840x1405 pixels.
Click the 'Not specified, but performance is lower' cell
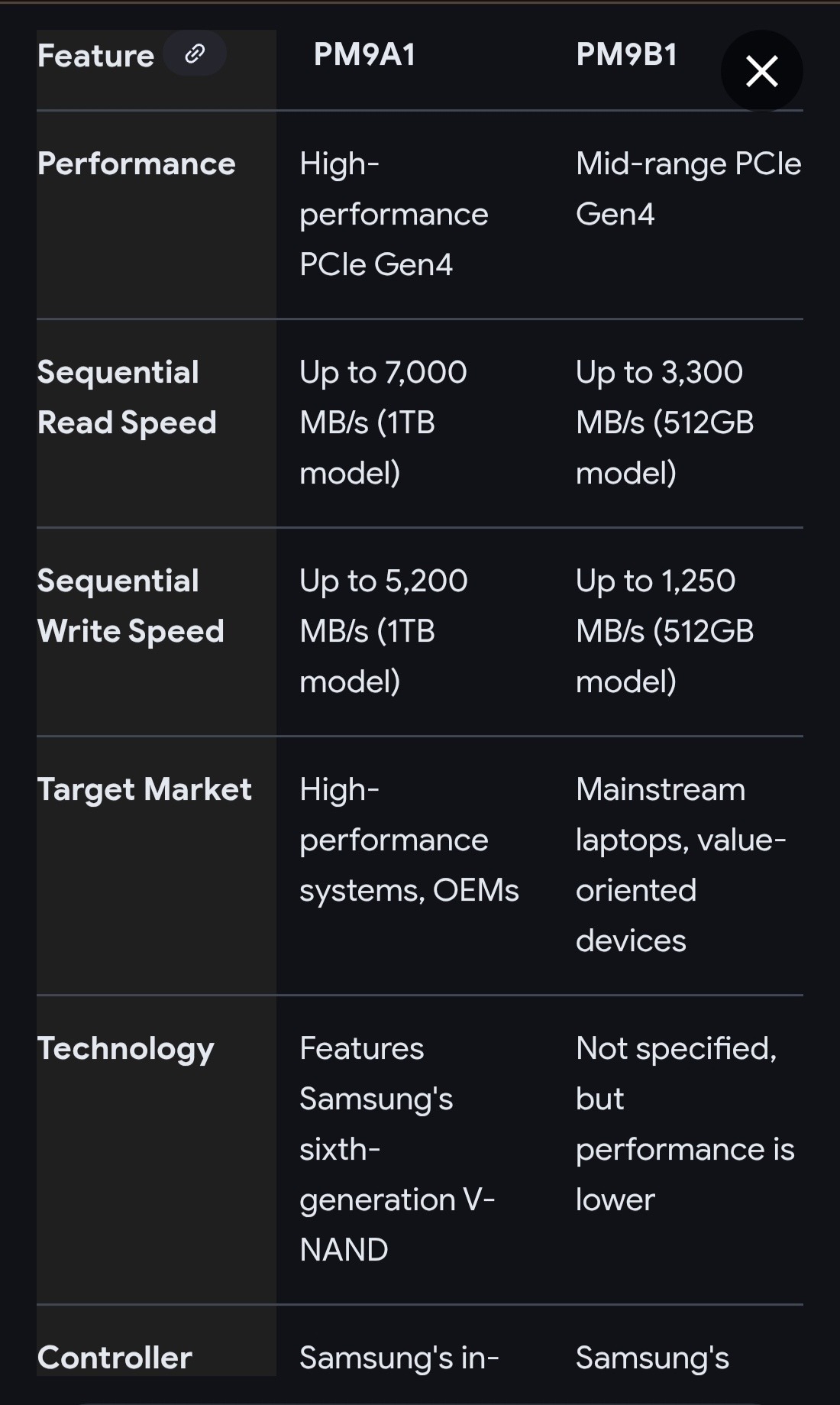684,1124
